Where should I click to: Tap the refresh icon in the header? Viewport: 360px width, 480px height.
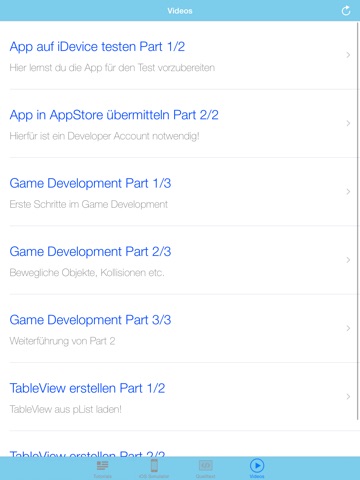[346, 11]
